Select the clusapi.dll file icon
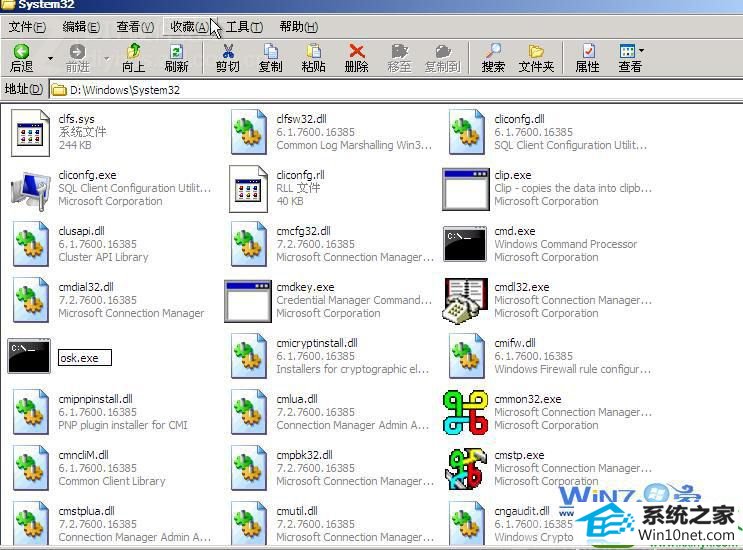 (x=31, y=244)
